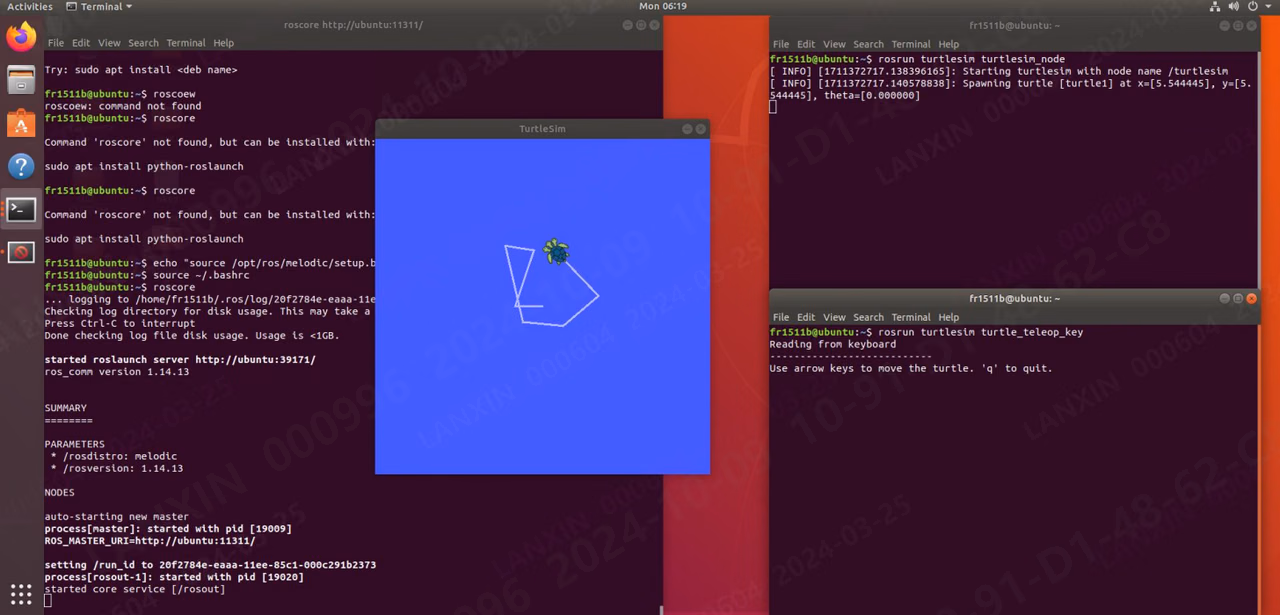Open Terminal menu in turtlesim_node terminal
Viewport: 1280px width, 615px height.
pyautogui.click(x=911, y=44)
